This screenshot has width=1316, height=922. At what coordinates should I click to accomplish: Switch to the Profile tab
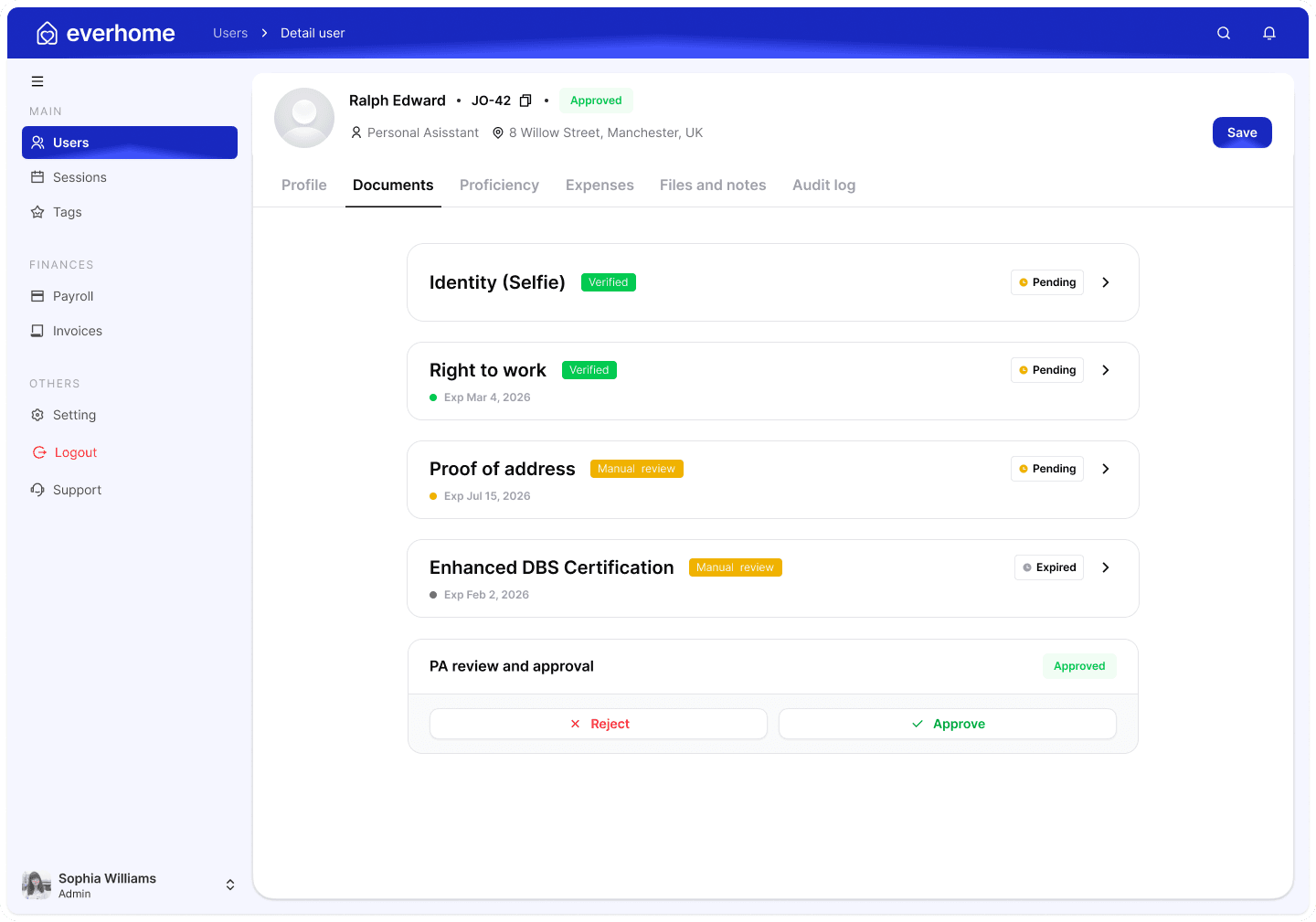coord(304,185)
